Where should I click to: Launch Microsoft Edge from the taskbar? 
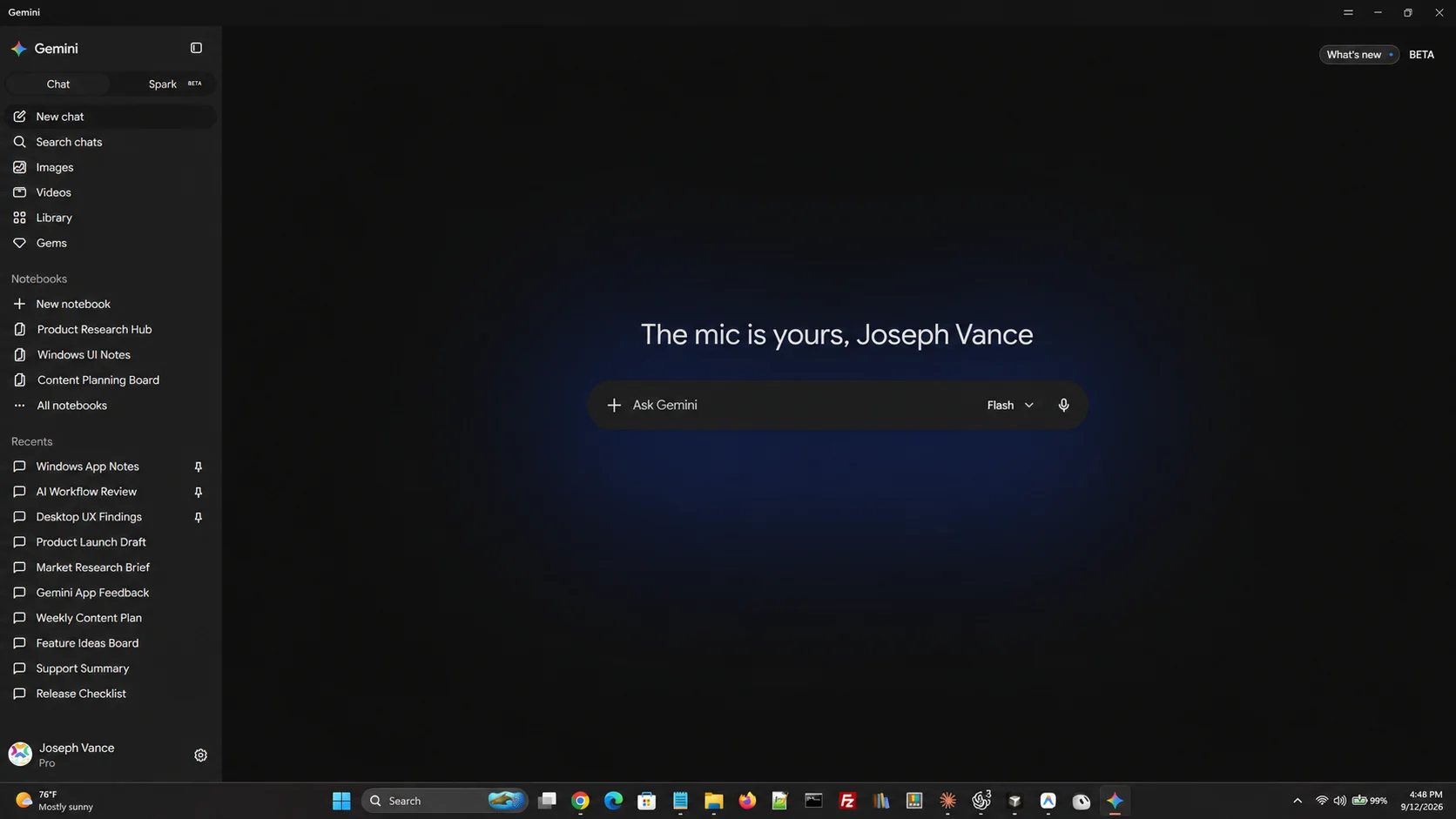tap(613, 801)
